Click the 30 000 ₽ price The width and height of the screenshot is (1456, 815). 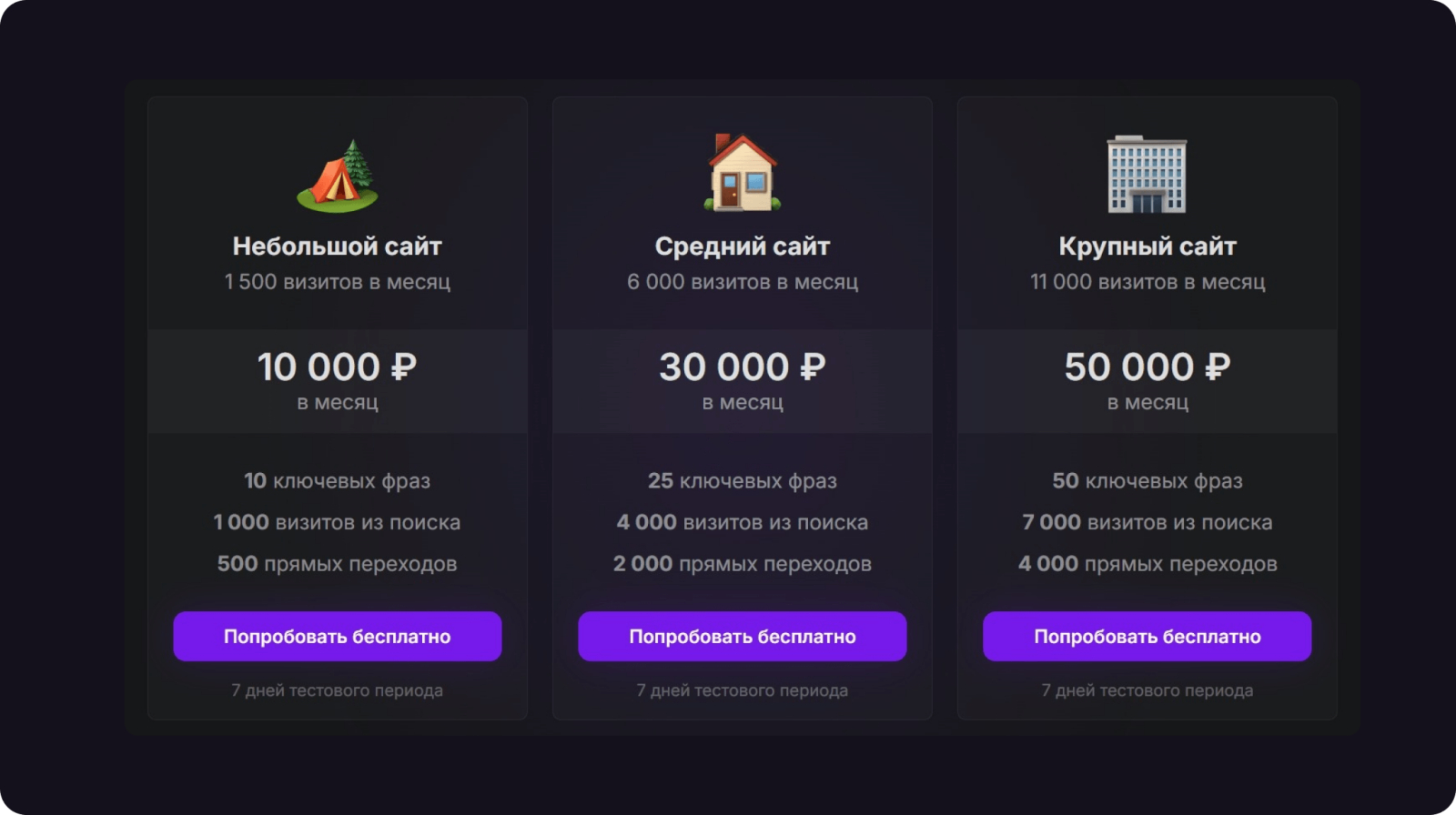click(x=743, y=367)
